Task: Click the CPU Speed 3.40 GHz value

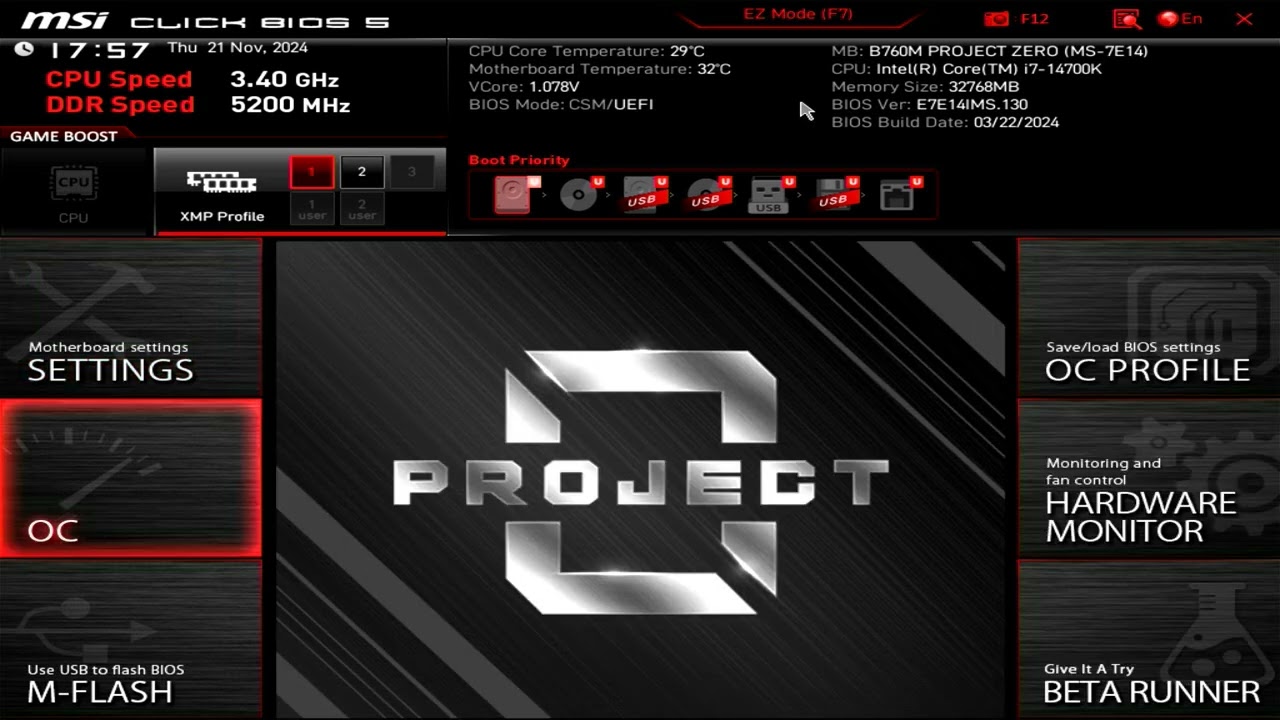Action: tap(284, 80)
